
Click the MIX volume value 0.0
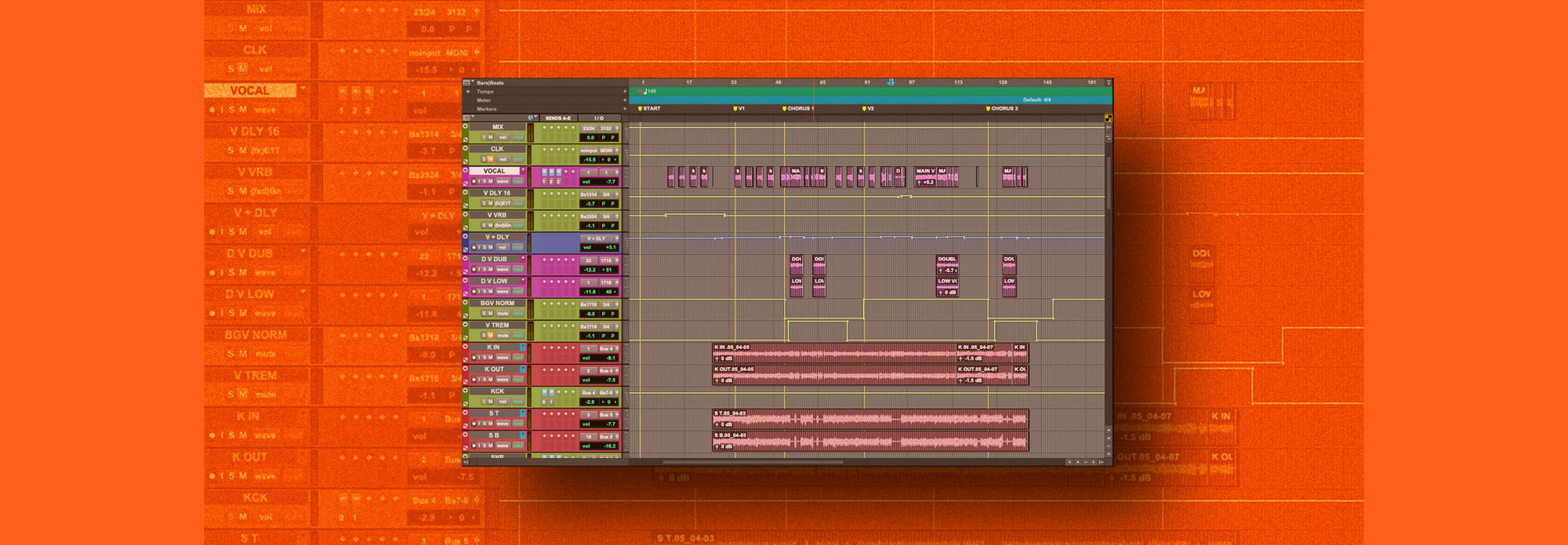coord(590,137)
